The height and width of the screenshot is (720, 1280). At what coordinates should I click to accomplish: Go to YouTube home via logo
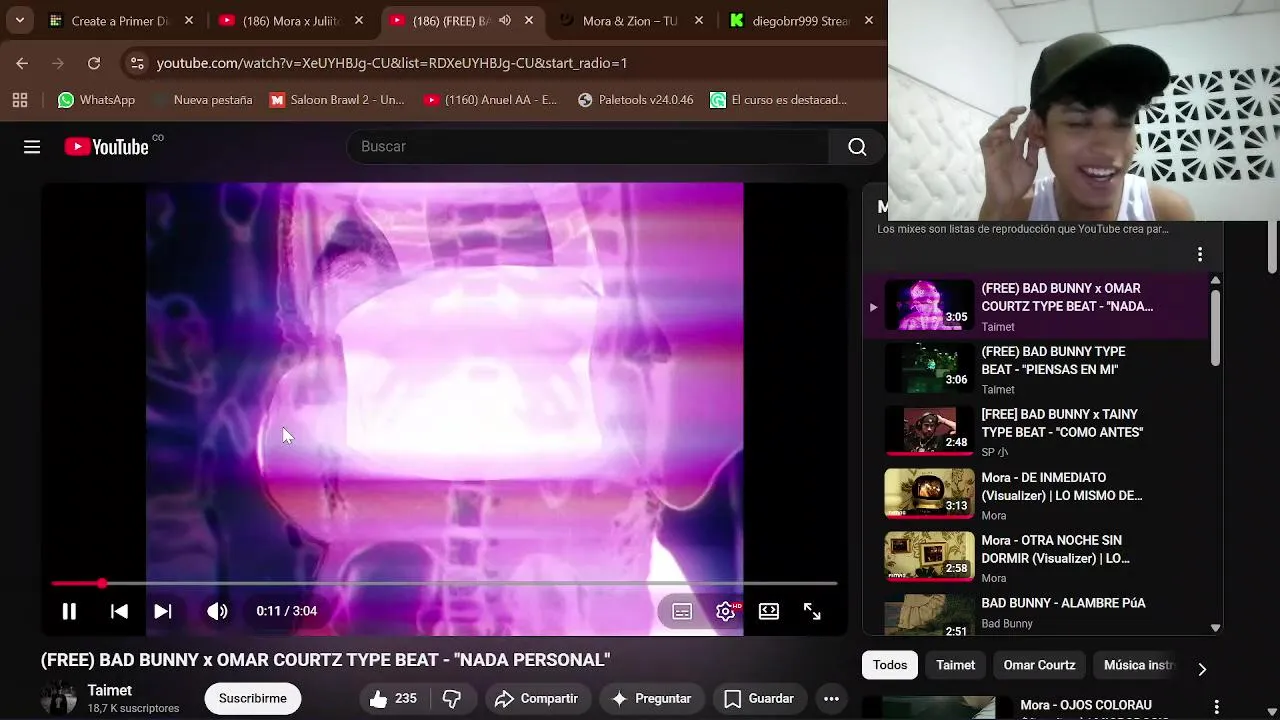click(x=107, y=147)
